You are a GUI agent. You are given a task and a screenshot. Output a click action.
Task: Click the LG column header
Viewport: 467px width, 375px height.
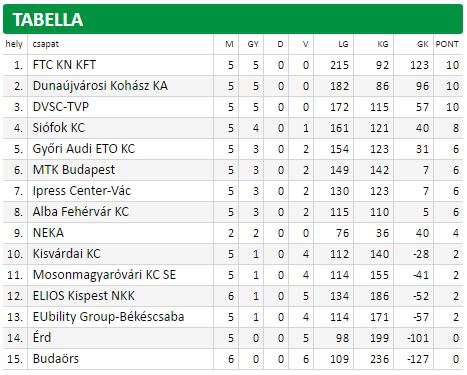[x=343, y=44]
